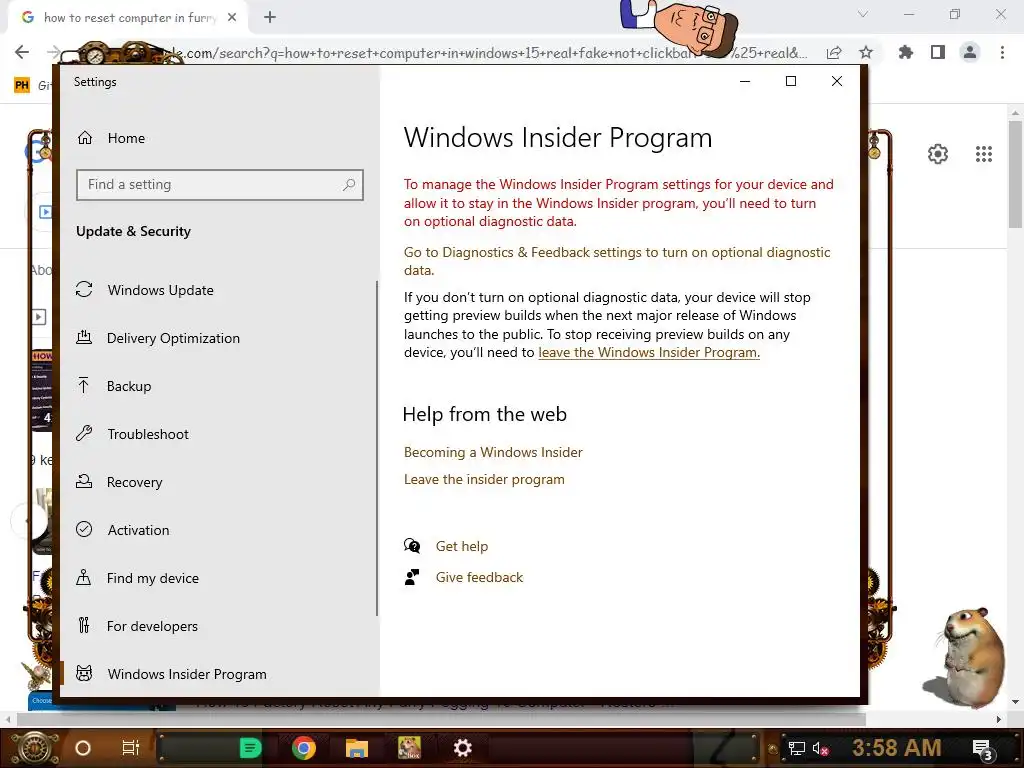The height and width of the screenshot is (768, 1024).
Task: Open Google settings gear in Chrome
Action: (938, 154)
